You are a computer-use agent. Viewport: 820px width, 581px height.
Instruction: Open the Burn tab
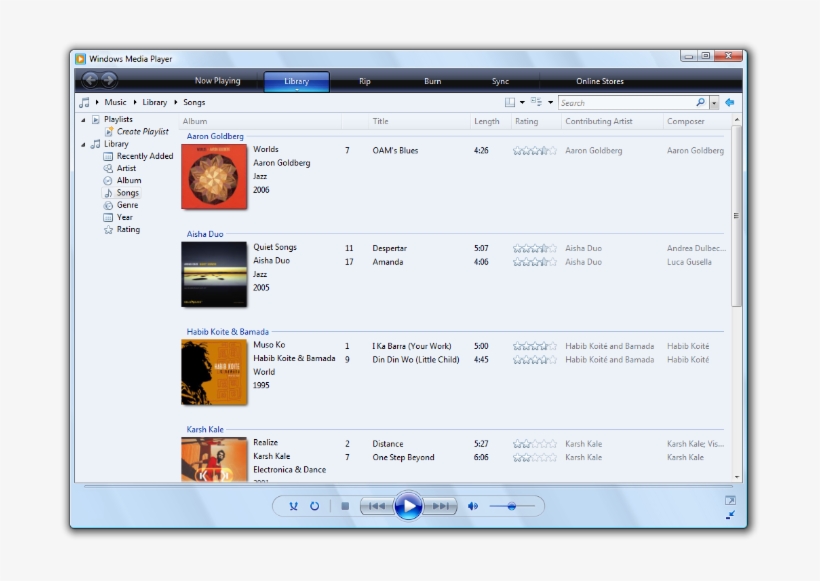432,81
